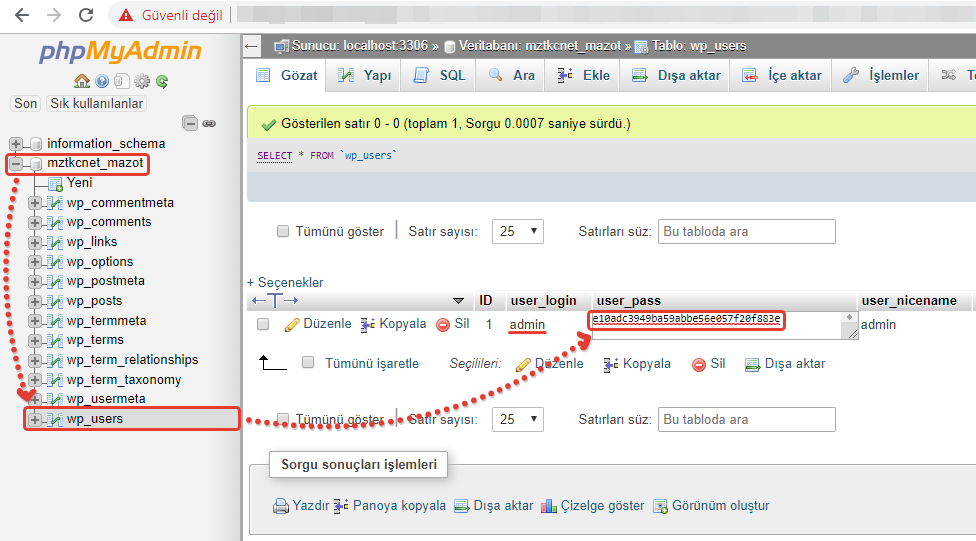
Task: Reload navigation panel with green refresh icon
Action: point(162,81)
